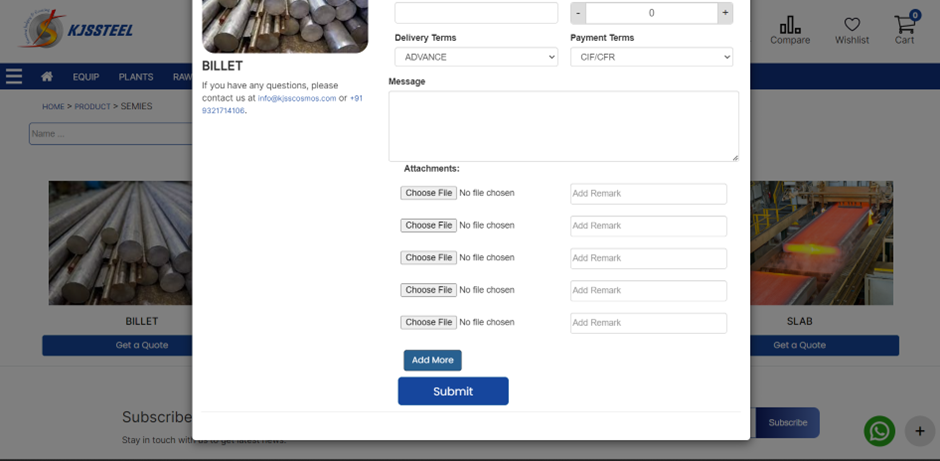940x461 pixels.
Task: Submit the quote form
Action: pyautogui.click(x=453, y=391)
